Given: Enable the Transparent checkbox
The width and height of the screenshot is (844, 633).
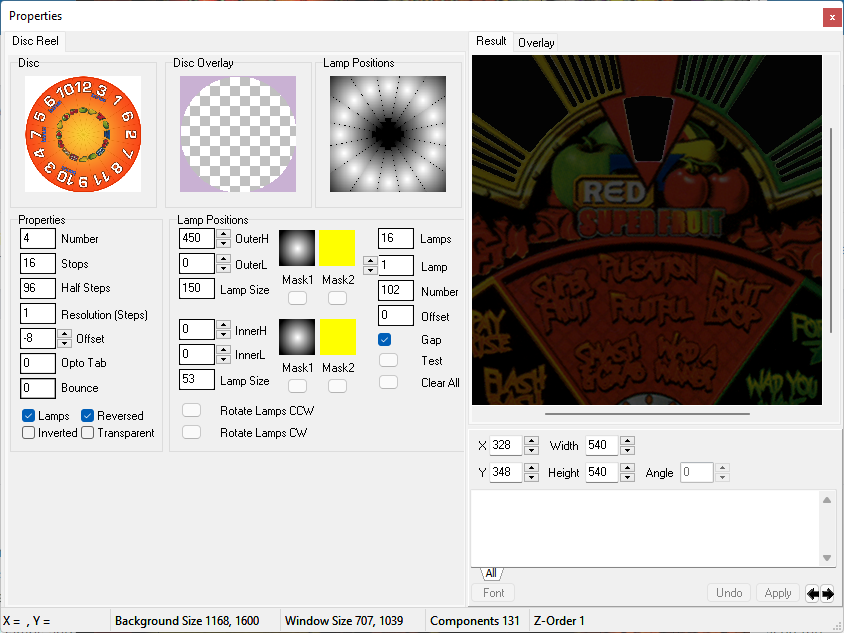Looking at the screenshot, I should coord(88,433).
